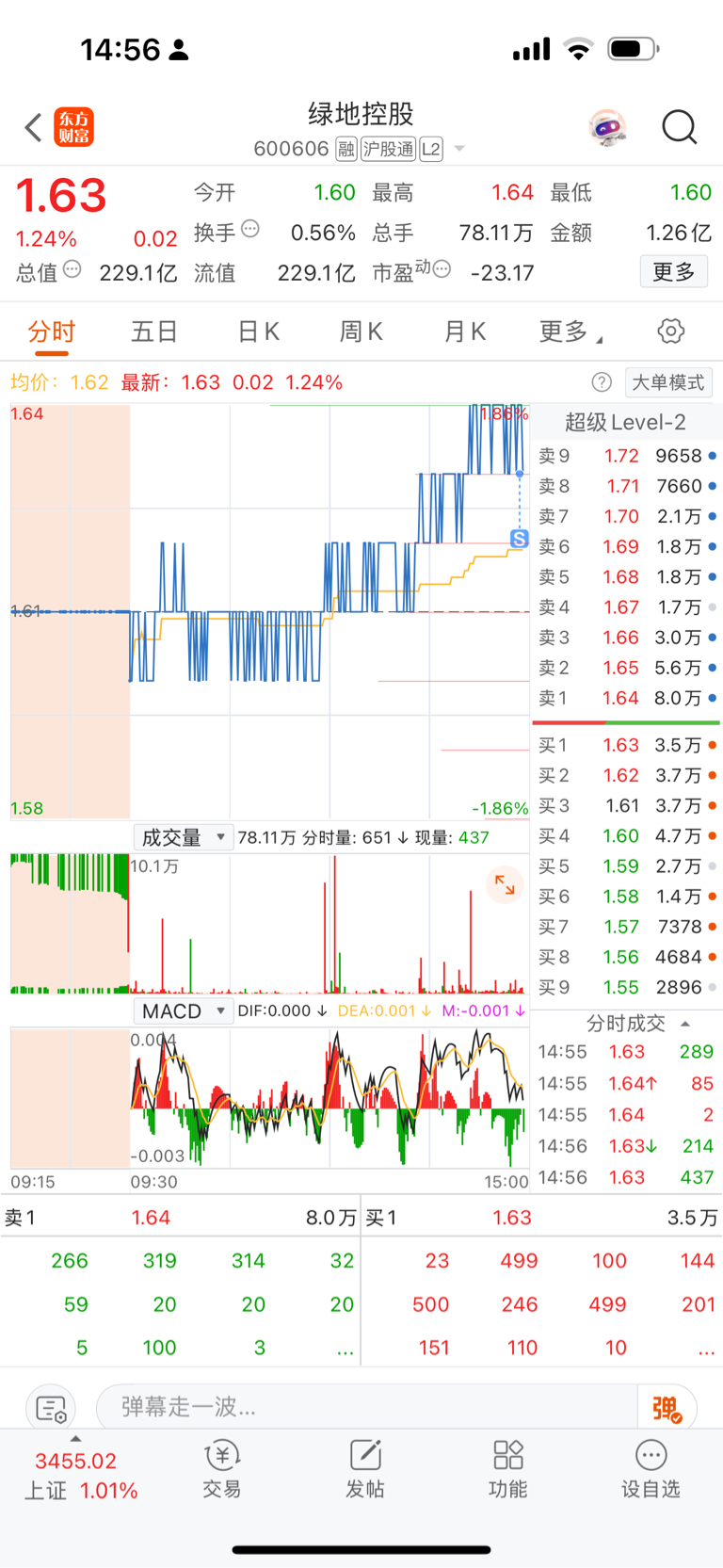Select the 分时 tab
723x1568 pixels.
click(x=52, y=331)
